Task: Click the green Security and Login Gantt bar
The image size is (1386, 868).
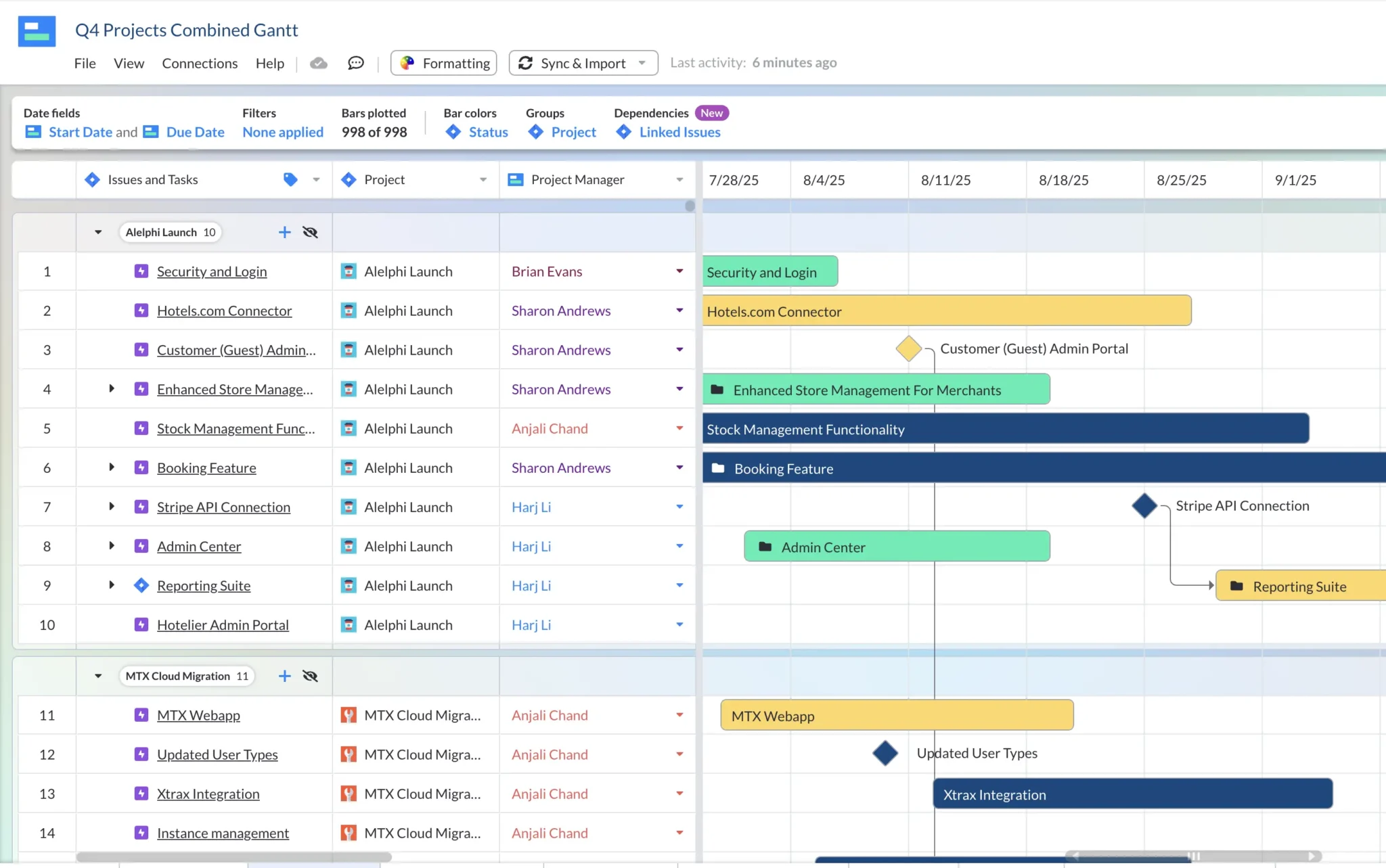Action: 770,271
